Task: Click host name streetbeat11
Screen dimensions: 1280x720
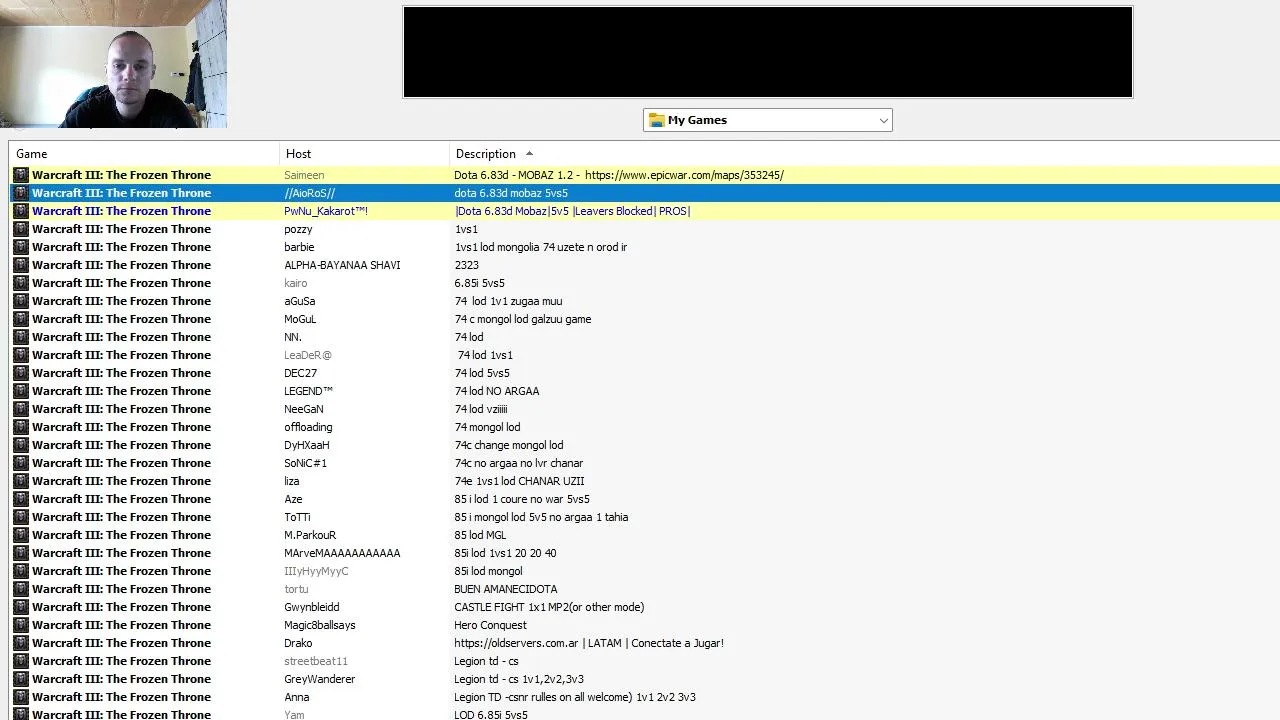Action: click(316, 661)
